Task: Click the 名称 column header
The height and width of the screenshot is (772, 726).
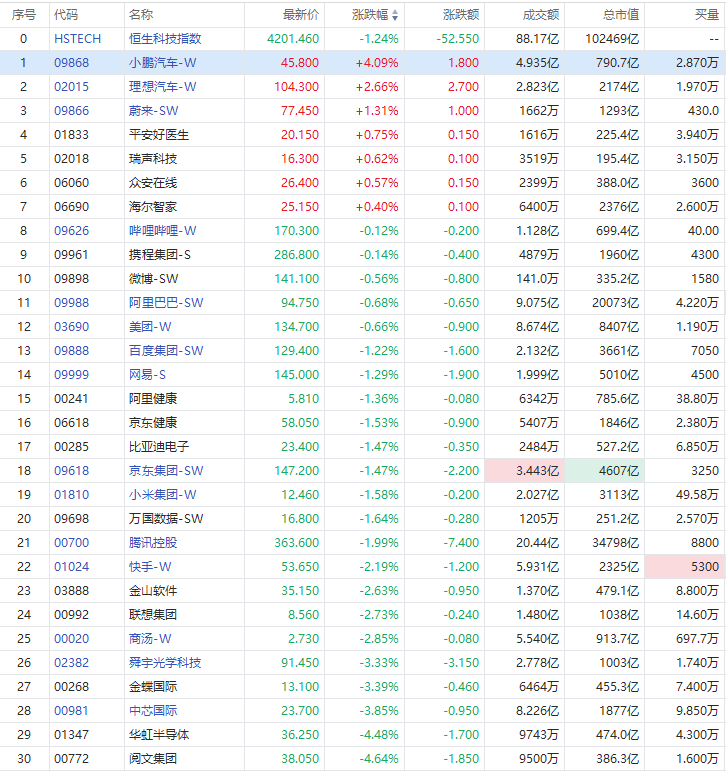Action: [141, 15]
